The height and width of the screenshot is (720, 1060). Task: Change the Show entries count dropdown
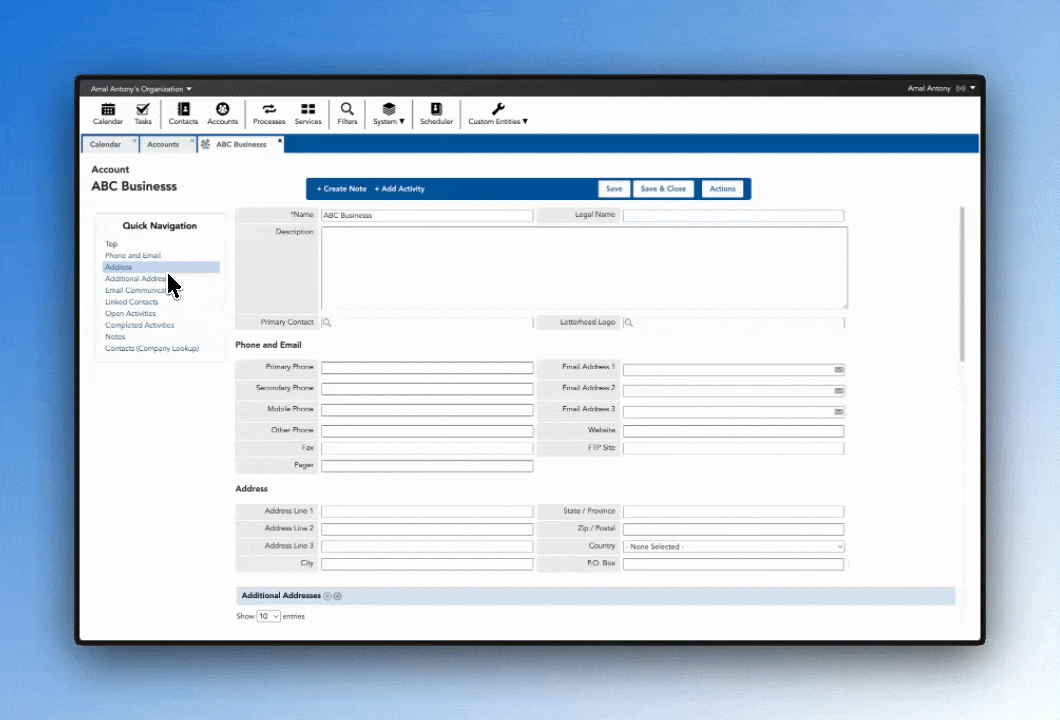(269, 617)
